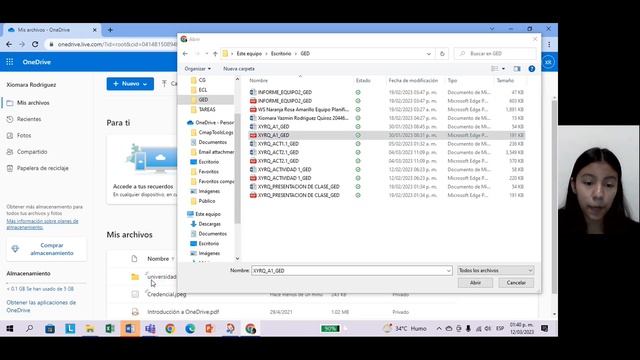Select Descargas in the folder tree

point(209,224)
